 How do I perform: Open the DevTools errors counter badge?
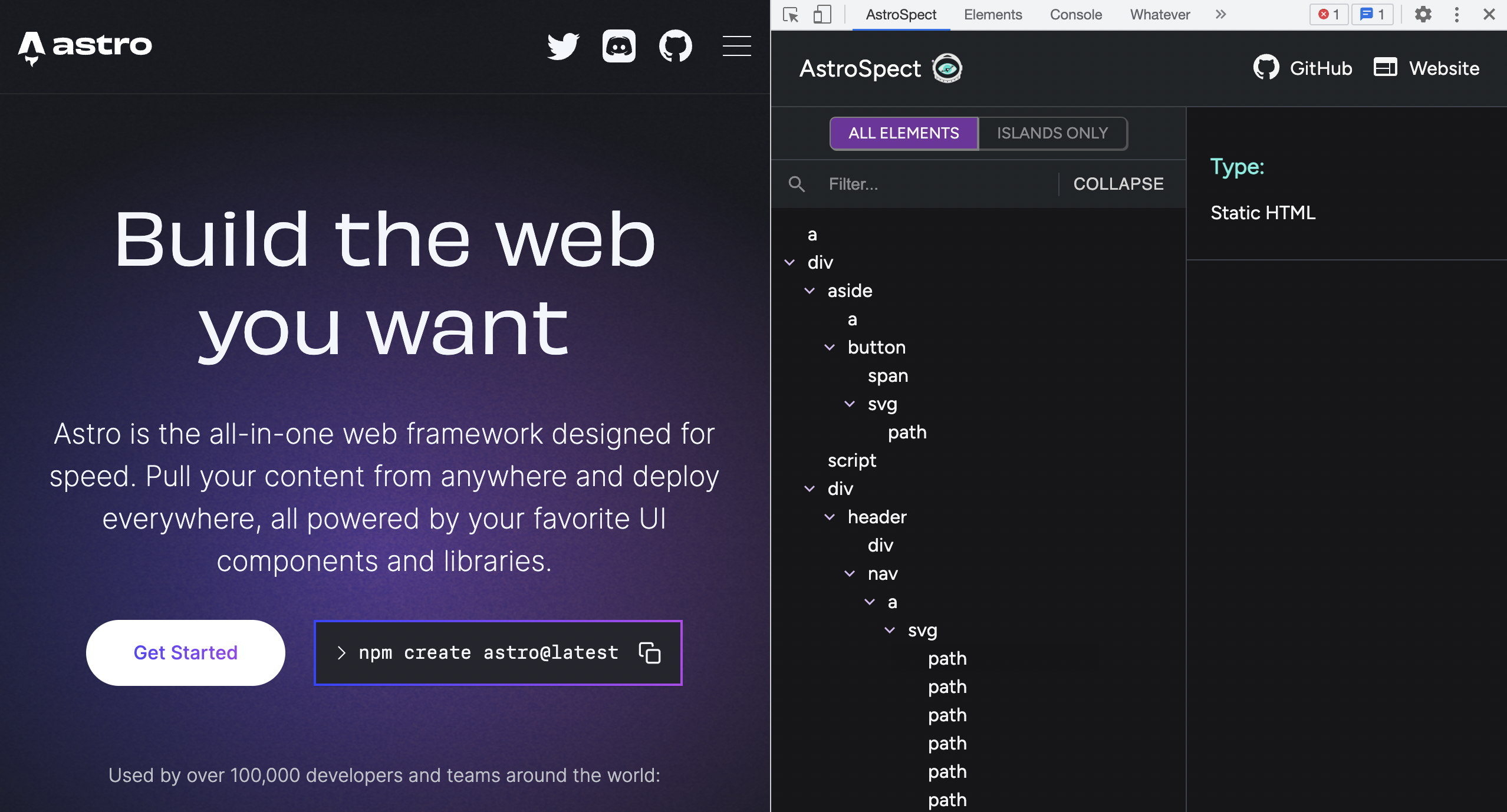[1329, 14]
